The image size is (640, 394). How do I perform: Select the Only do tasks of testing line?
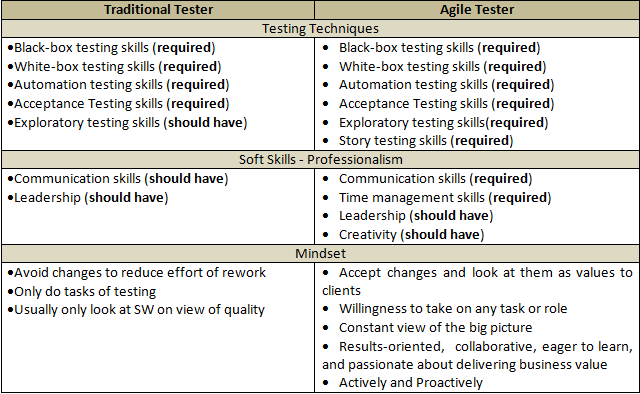point(82,292)
